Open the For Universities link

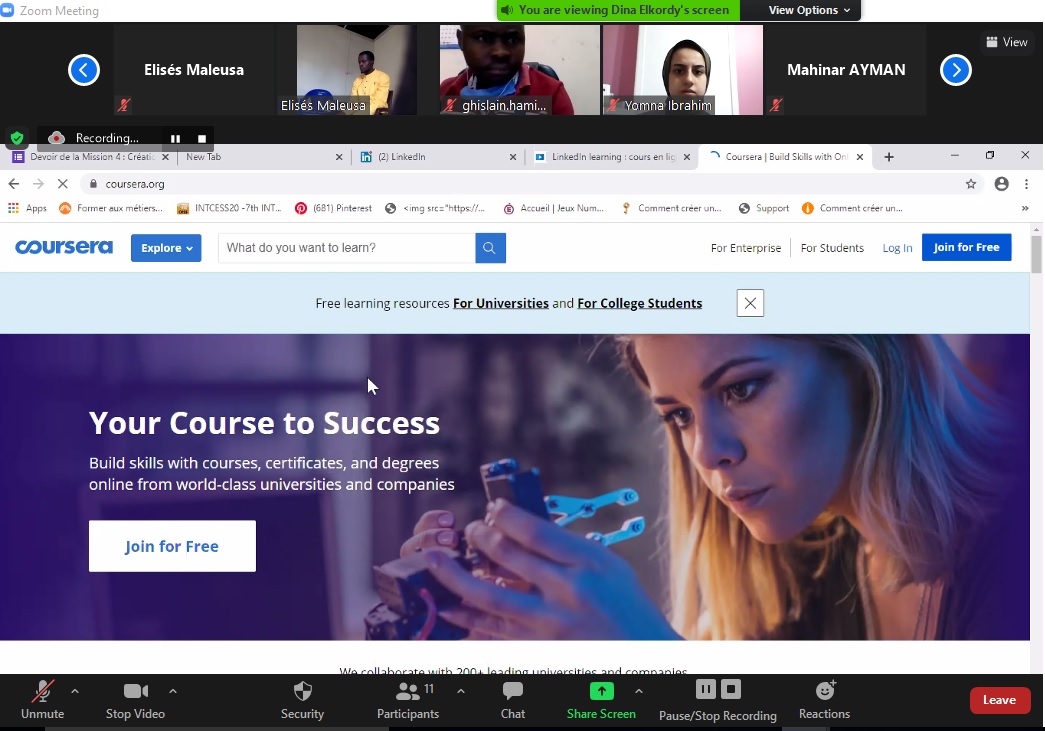coord(500,303)
